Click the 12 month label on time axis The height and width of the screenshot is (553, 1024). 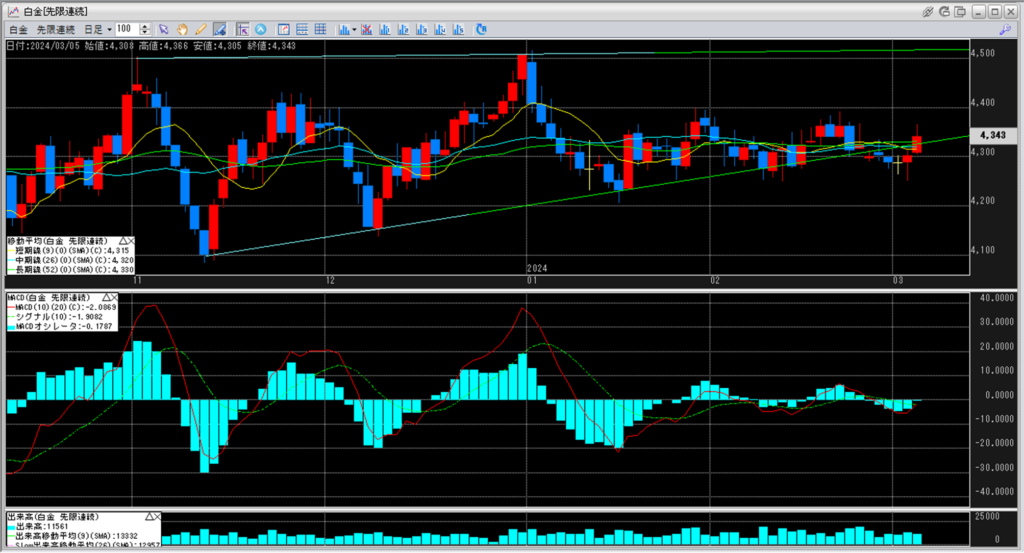(330, 281)
